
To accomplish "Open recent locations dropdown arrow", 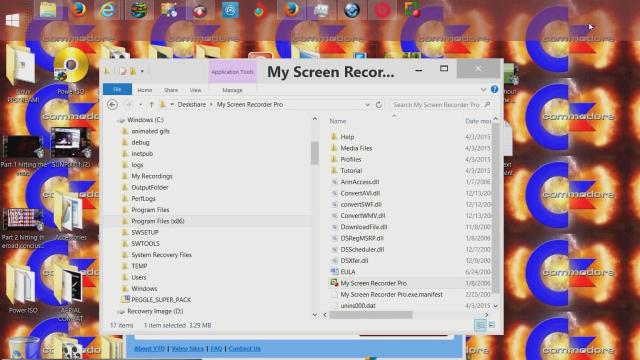I will (140, 105).
